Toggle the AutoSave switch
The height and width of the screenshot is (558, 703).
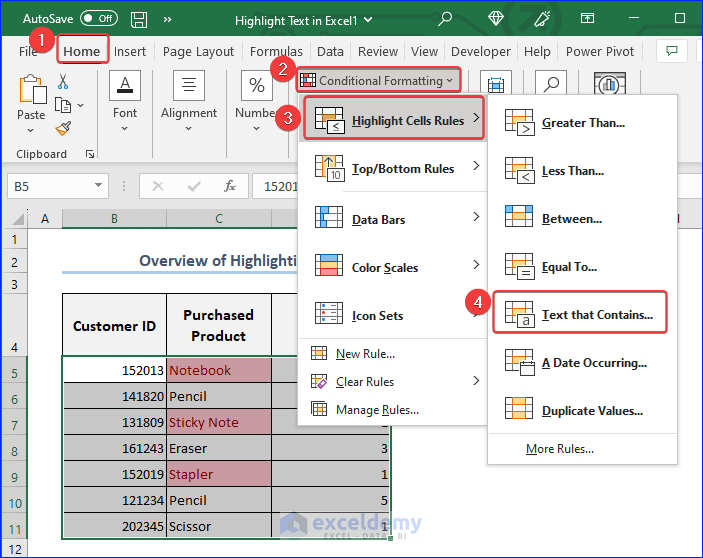pos(98,19)
